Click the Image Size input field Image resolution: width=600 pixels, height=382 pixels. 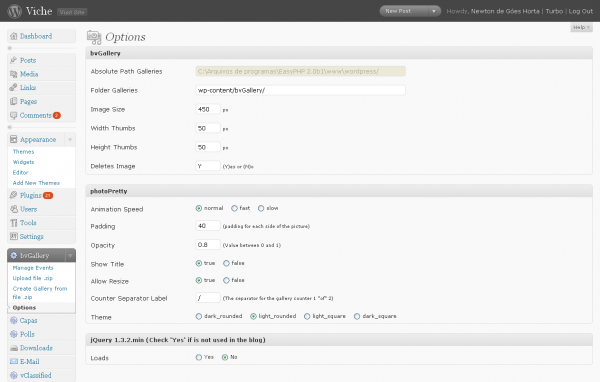[x=208, y=109]
